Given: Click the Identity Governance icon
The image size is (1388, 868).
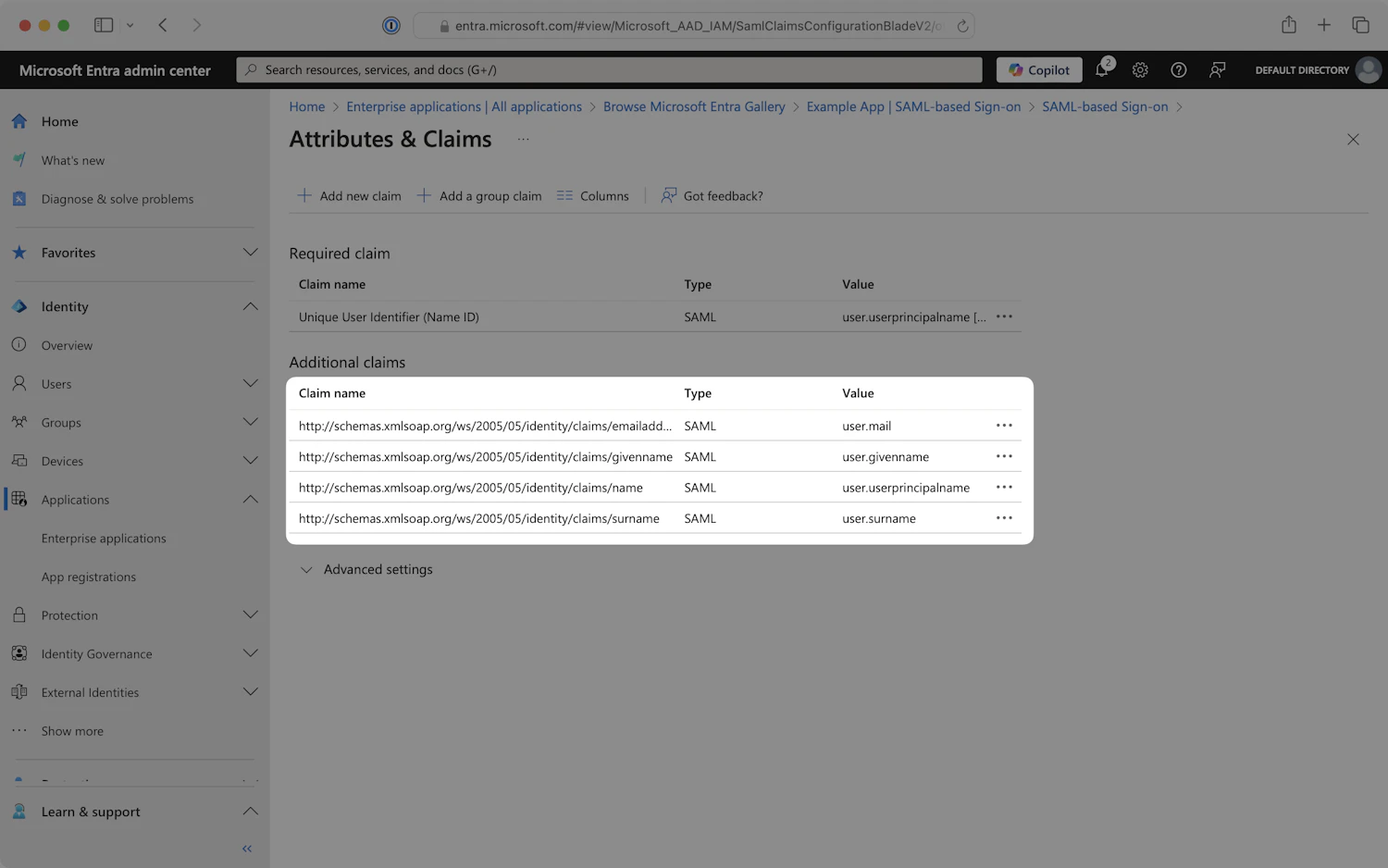Looking at the screenshot, I should click(x=19, y=653).
